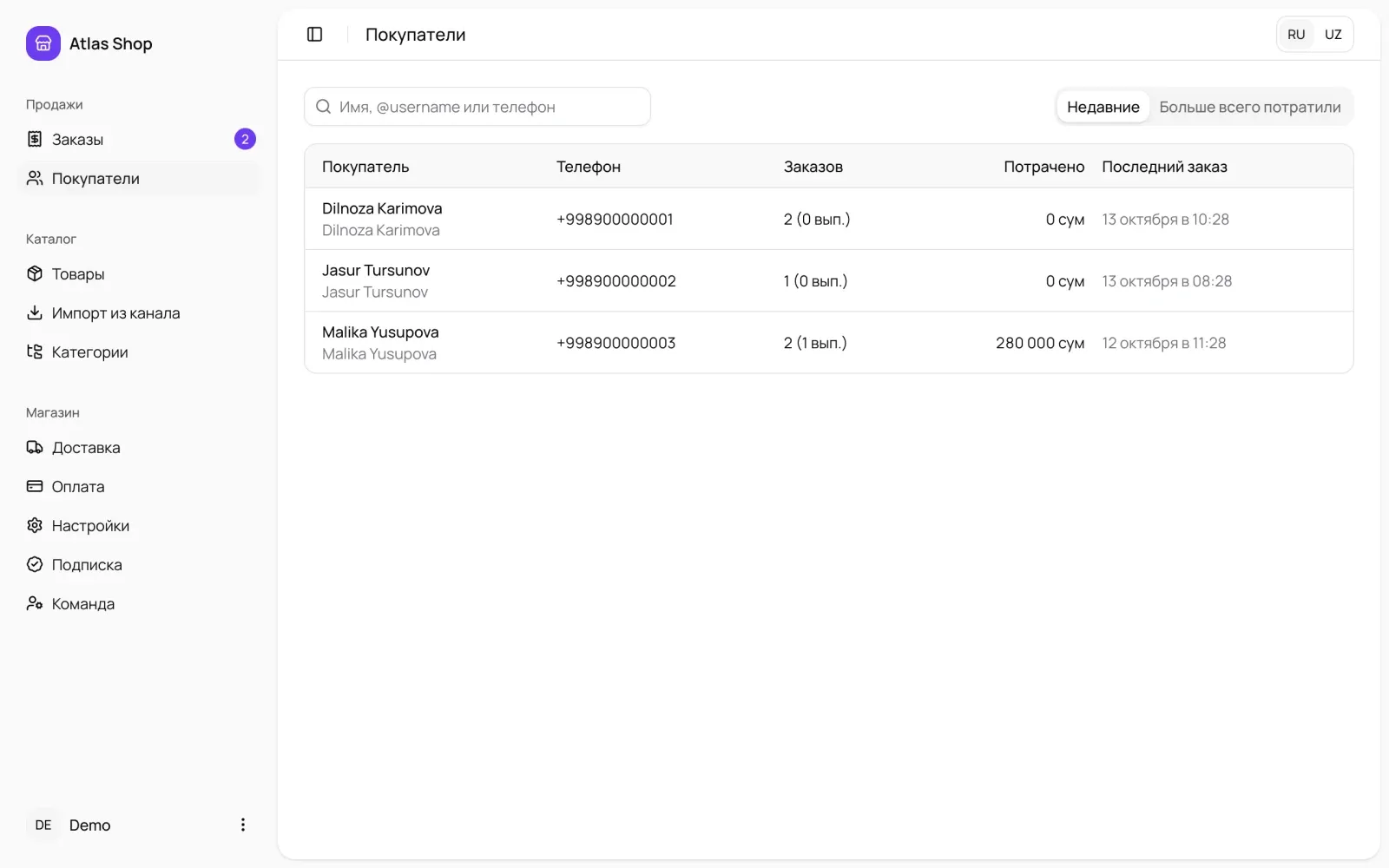Open the three-dot menu next to Demo

click(x=243, y=825)
